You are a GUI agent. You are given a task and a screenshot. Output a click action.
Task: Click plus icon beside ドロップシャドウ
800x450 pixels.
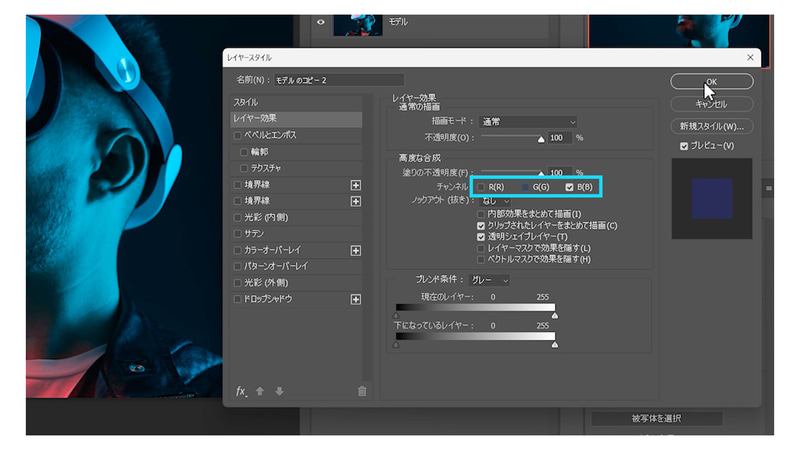(356, 299)
